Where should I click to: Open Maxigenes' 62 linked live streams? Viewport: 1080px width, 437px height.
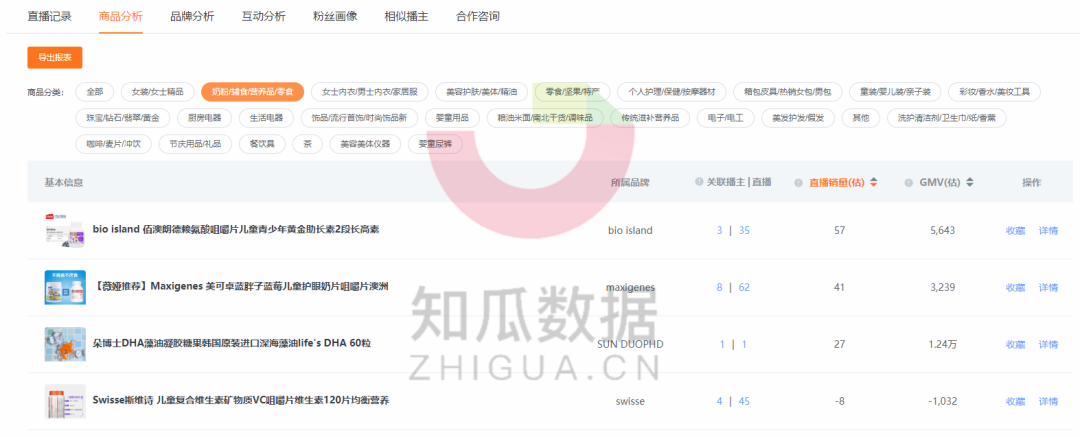745,287
